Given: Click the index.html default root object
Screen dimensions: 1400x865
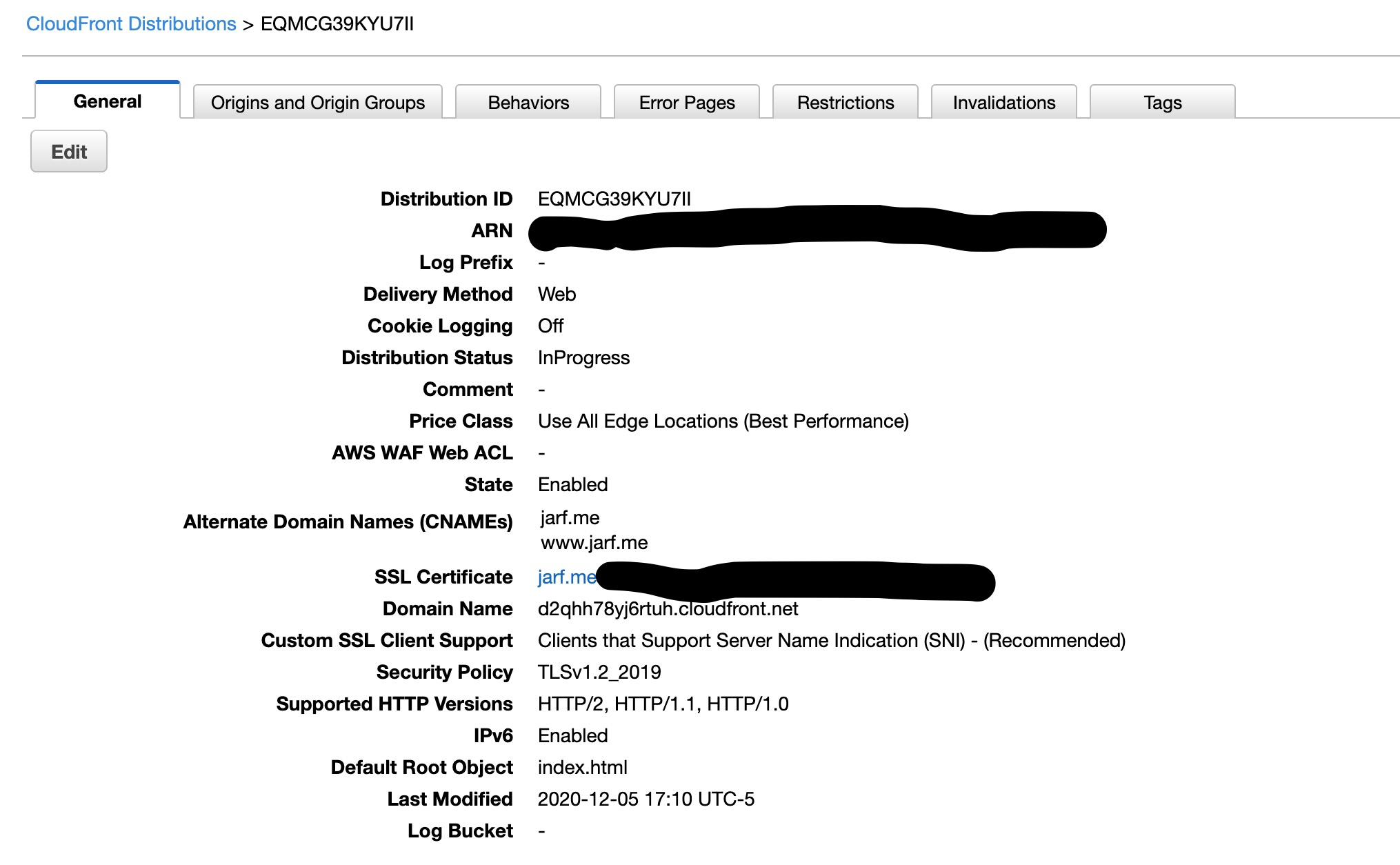Looking at the screenshot, I should pyautogui.click(x=582, y=768).
